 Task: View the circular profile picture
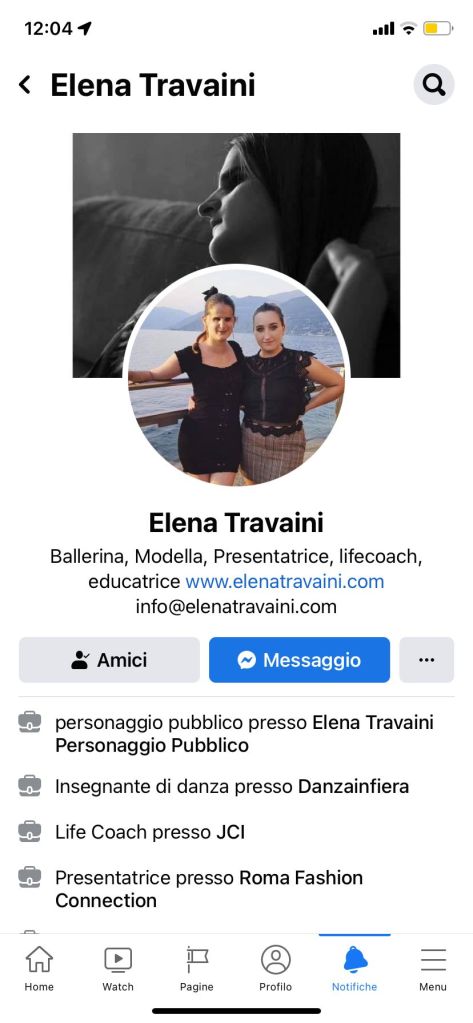click(236, 377)
